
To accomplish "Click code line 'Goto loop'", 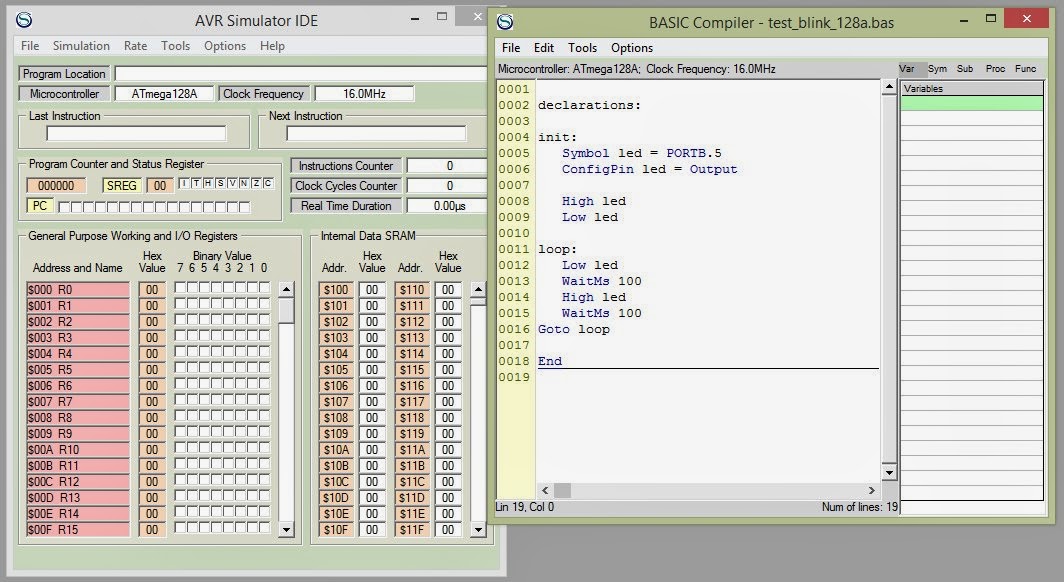I will pos(573,330).
